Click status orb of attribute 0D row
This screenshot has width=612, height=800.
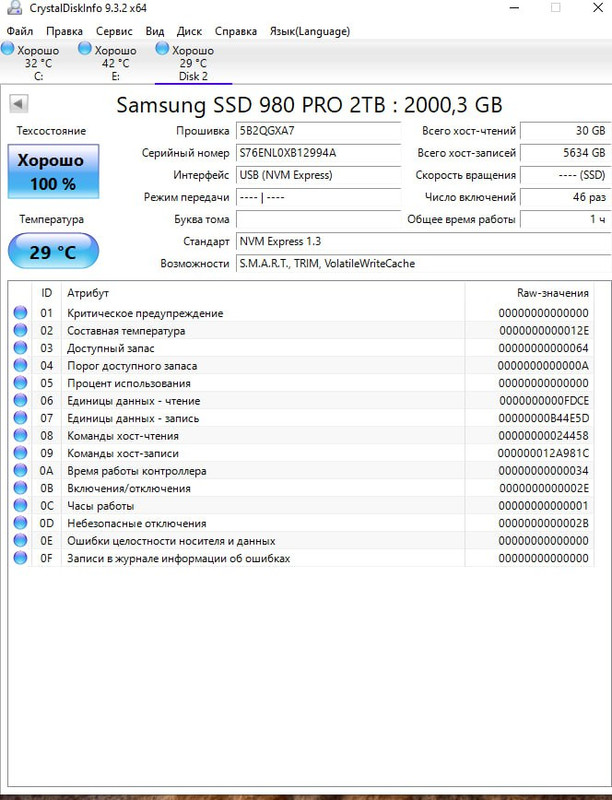(x=20, y=523)
